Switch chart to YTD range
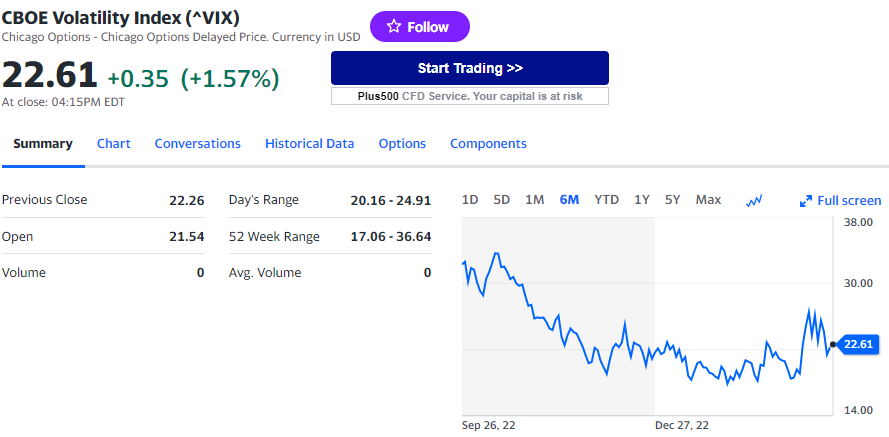The image size is (889, 437). pos(606,200)
